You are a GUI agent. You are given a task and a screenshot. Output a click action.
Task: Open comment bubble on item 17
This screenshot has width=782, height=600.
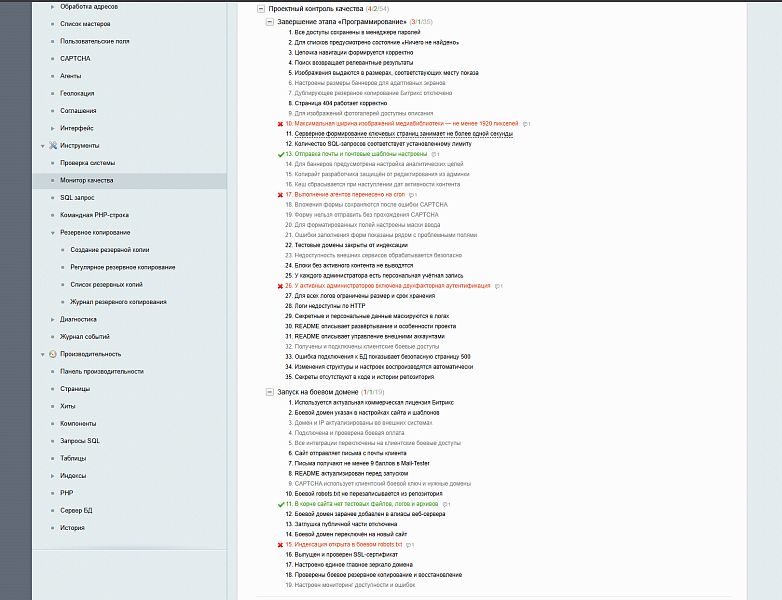[412, 195]
